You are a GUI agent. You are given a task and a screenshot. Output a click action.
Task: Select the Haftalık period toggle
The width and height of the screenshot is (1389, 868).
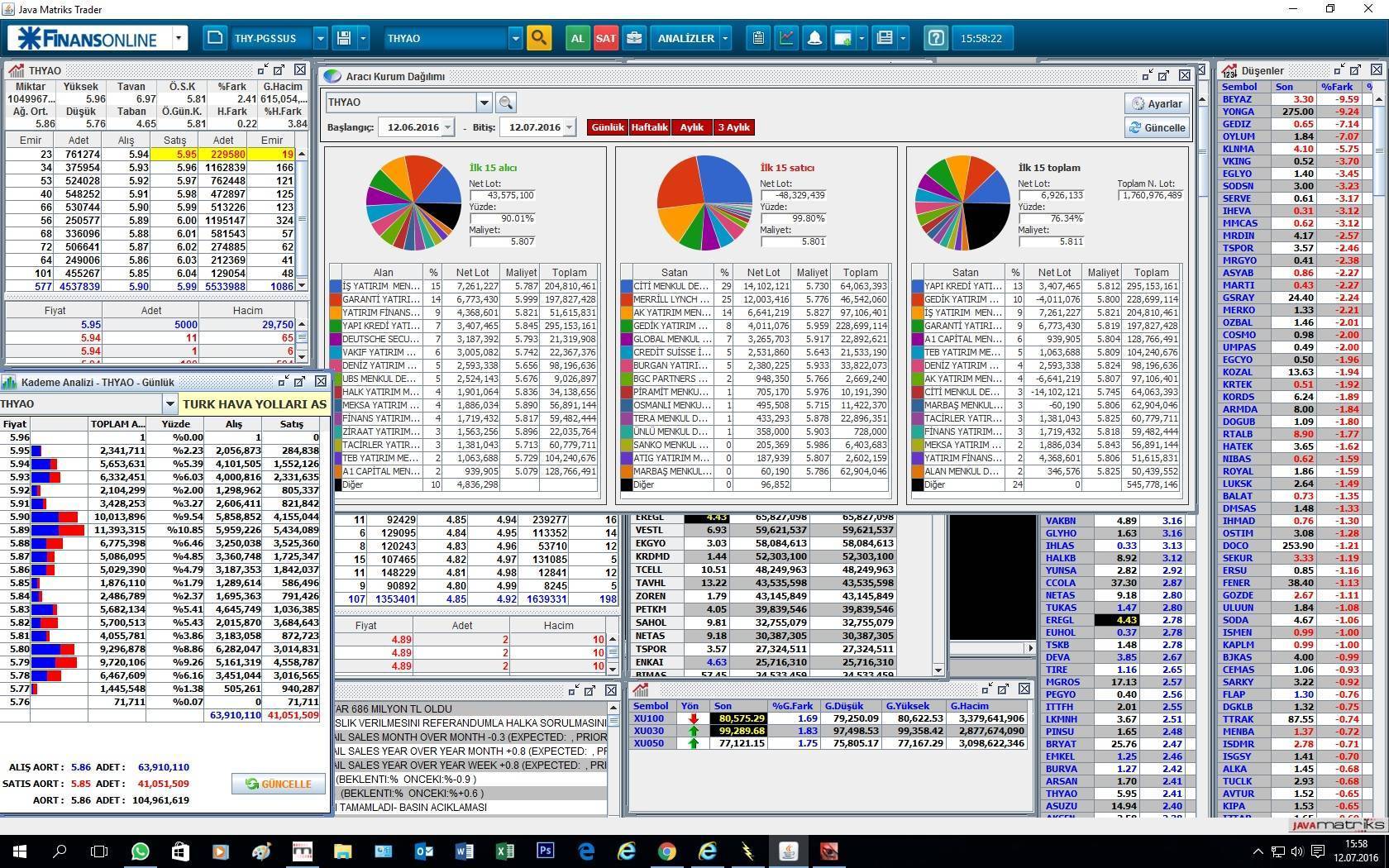coord(649,127)
